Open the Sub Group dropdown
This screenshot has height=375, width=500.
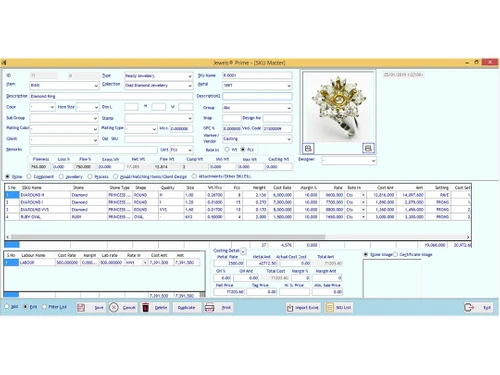click(x=95, y=118)
